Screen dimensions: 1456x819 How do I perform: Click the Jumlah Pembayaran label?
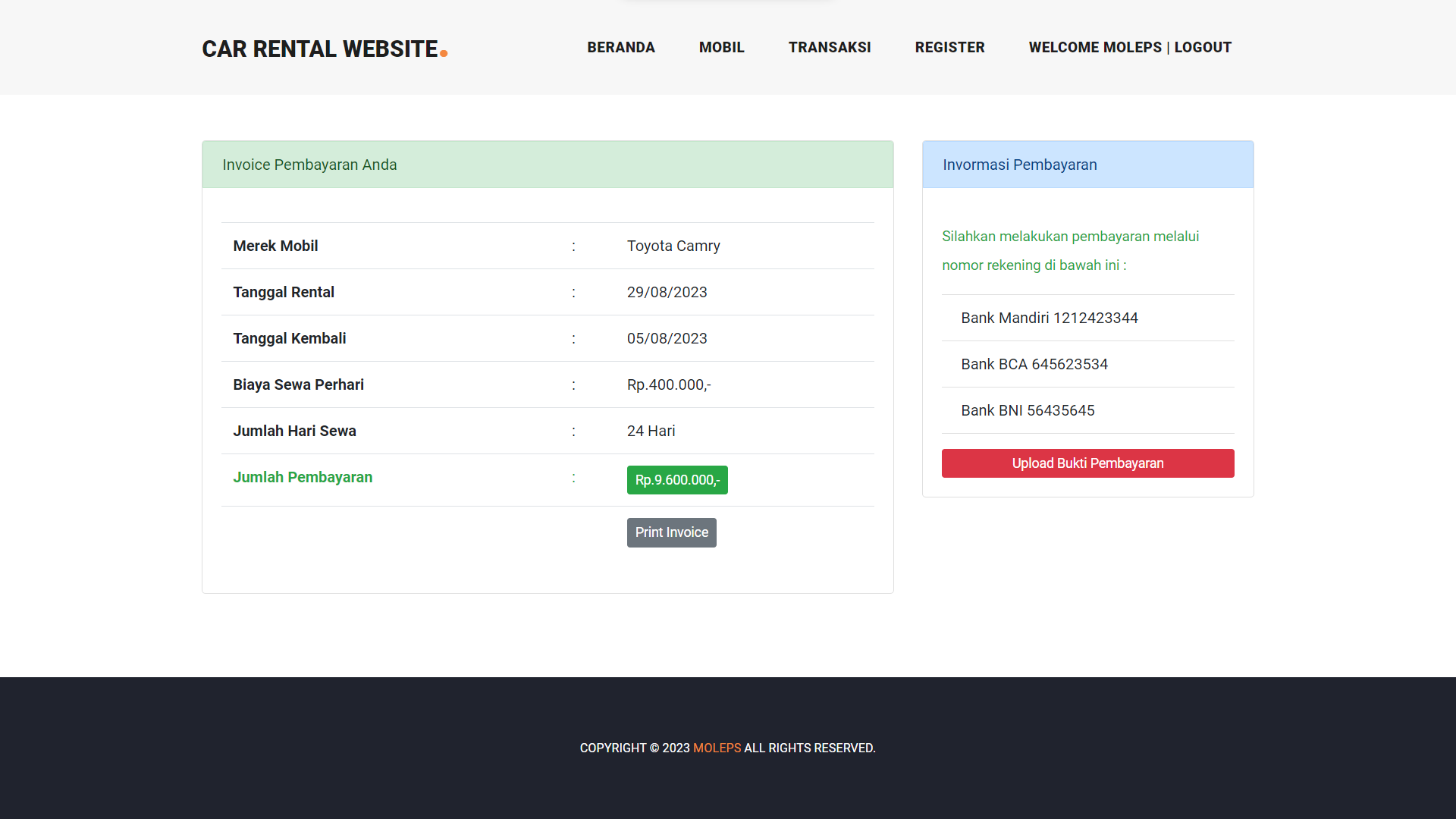point(303,477)
